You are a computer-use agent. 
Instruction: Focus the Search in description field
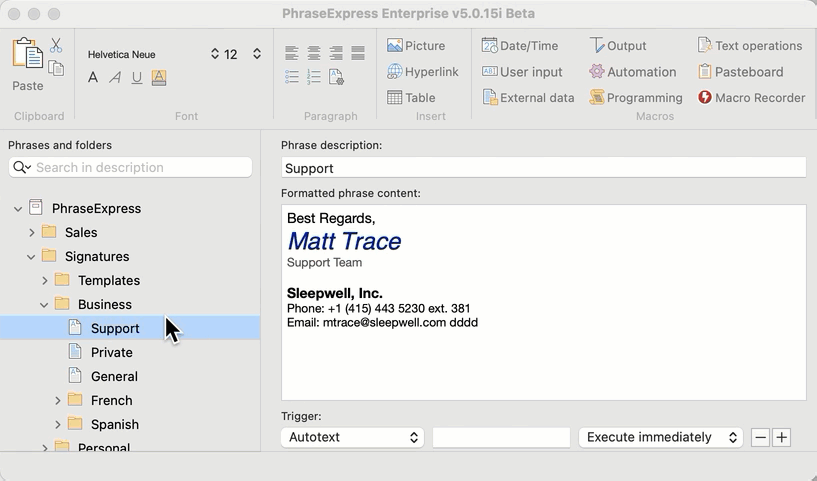(130, 167)
